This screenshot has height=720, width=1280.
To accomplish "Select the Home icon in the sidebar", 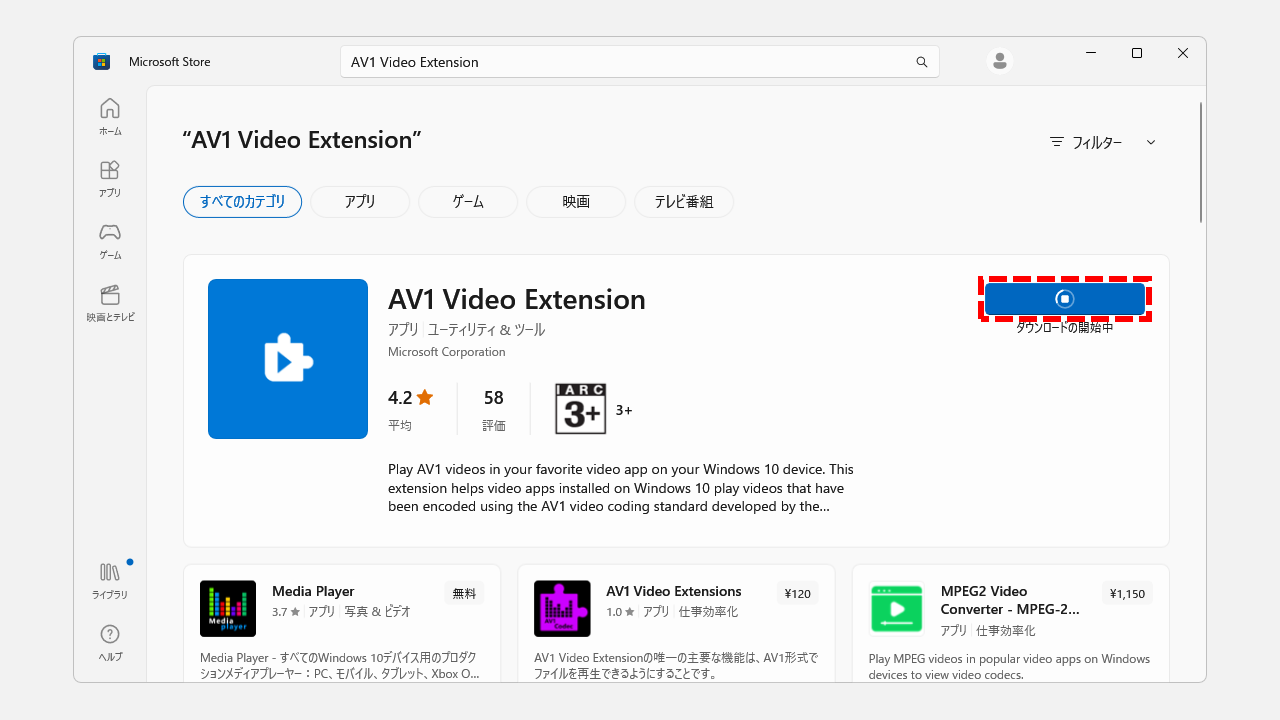I will pos(109,114).
